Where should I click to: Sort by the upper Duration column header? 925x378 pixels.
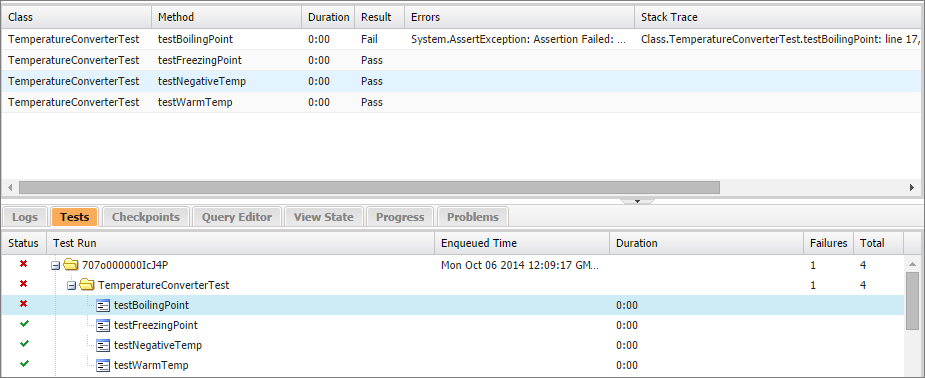click(328, 17)
